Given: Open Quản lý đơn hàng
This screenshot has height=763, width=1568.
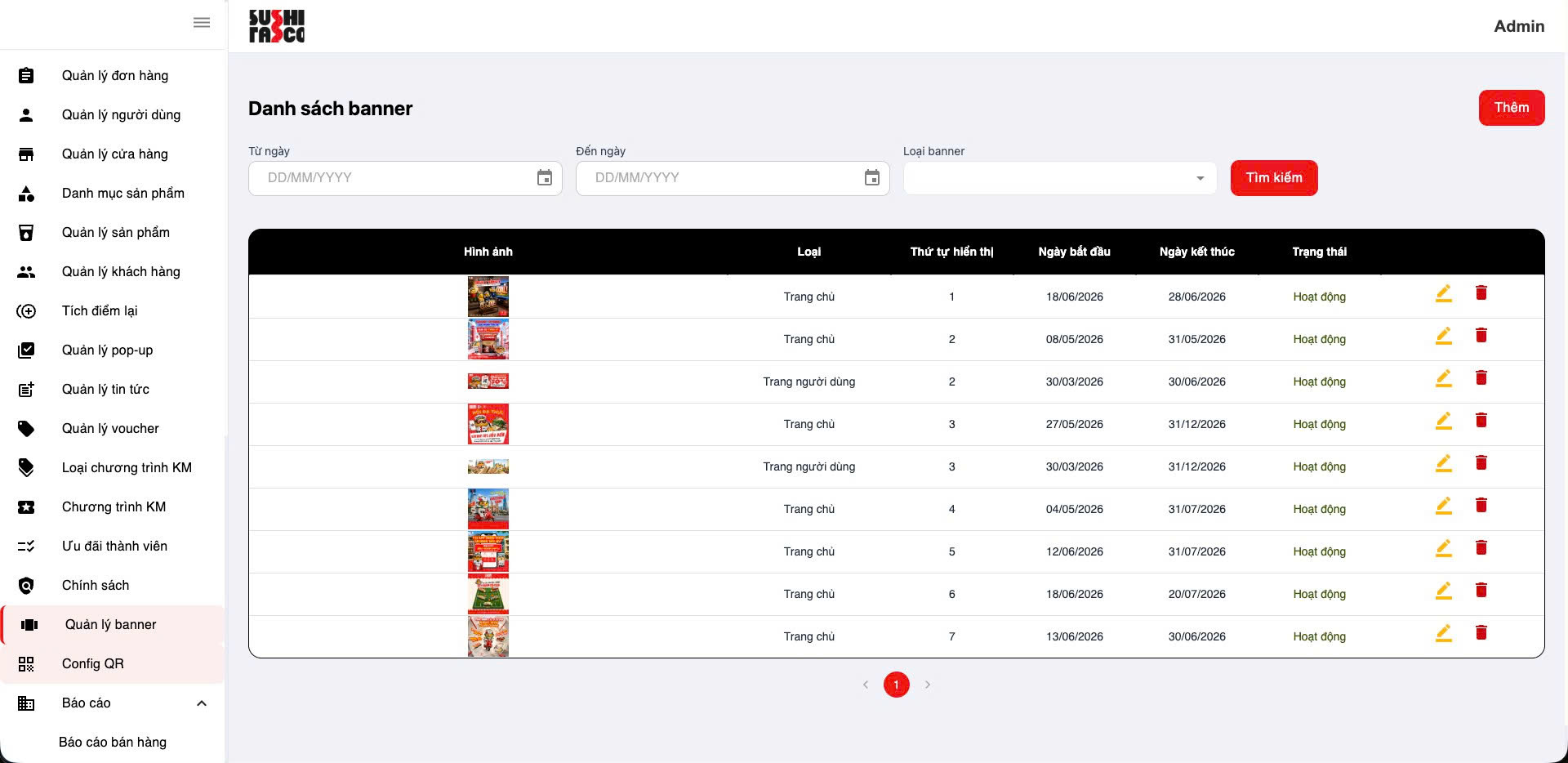Looking at the screenshot, I should pos(115,75).
